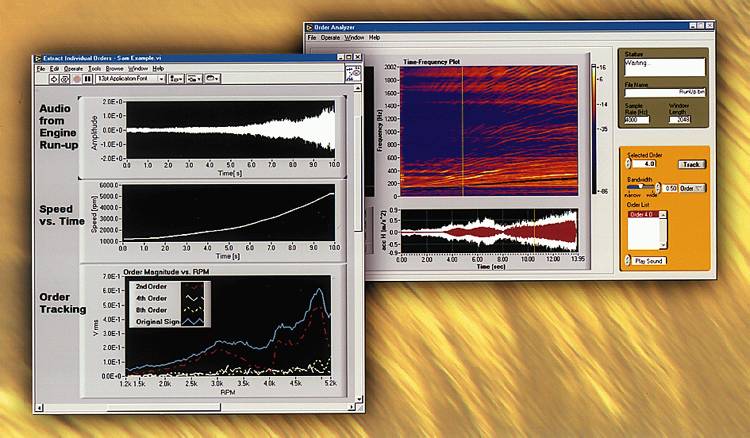Select Order 4.0 in the Order List

pyautogui.click(x=643, y=215)
